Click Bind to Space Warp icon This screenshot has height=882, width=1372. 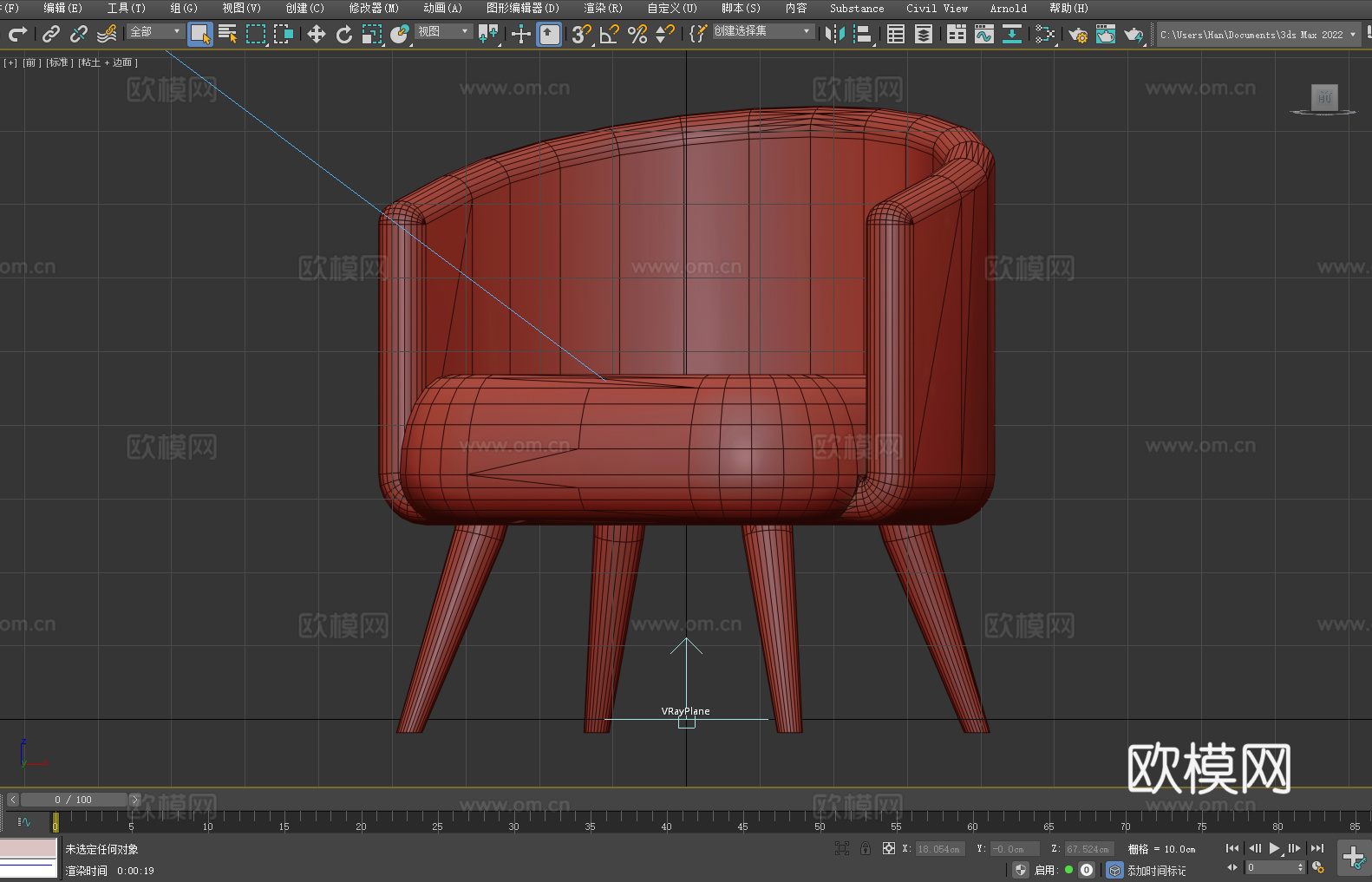[x=107, y=34]
